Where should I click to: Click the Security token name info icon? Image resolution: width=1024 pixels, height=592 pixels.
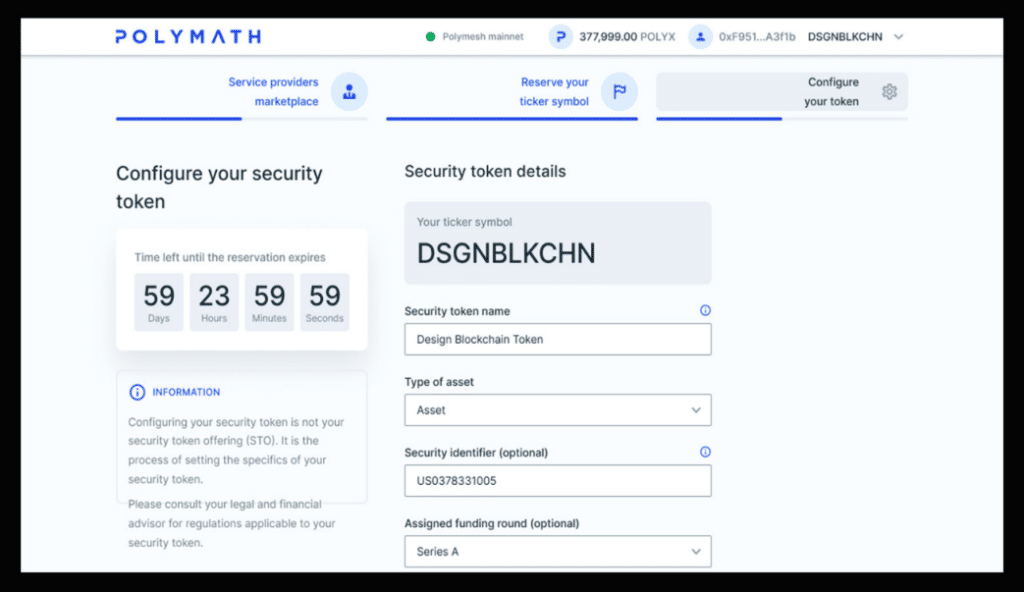(705, 311)
